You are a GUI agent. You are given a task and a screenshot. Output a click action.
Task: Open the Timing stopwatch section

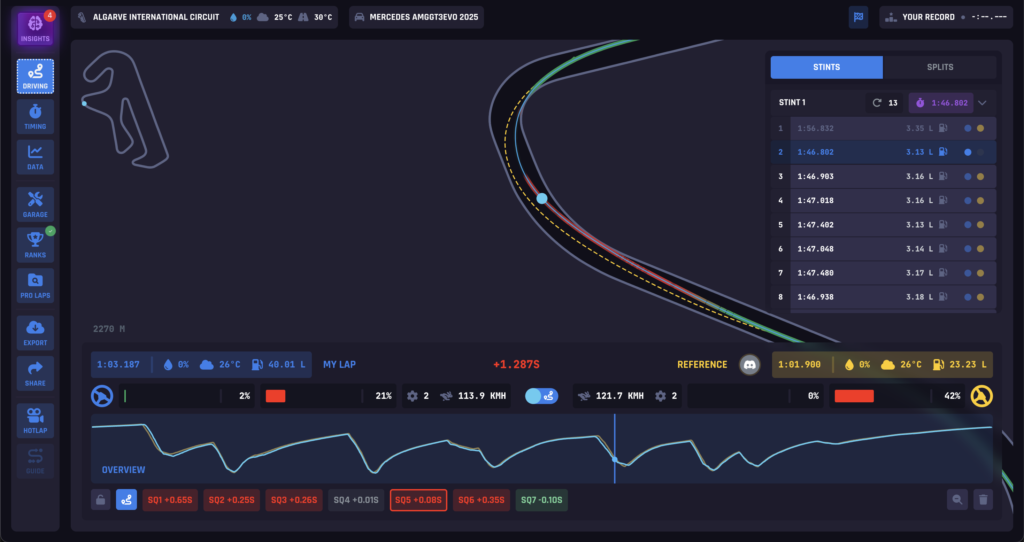(x=35, y=116)
